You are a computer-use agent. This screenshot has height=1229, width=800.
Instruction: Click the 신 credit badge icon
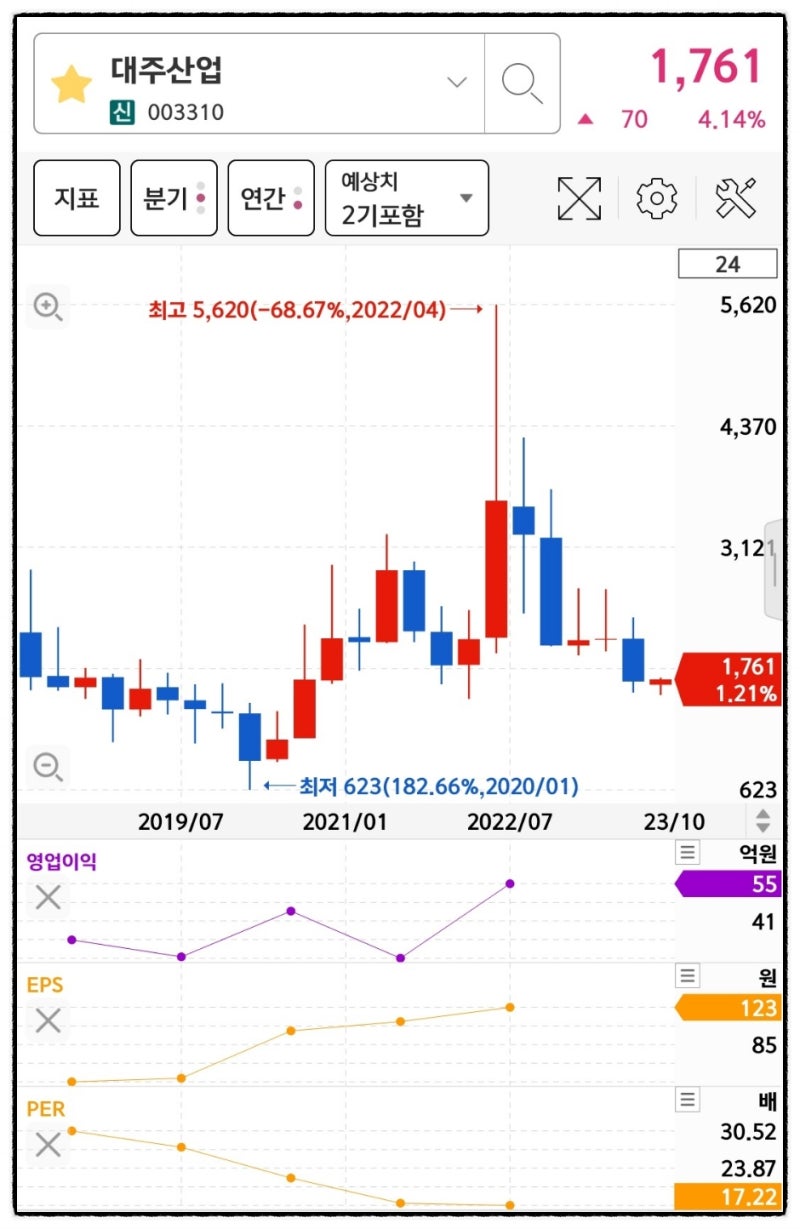(122, 113)
